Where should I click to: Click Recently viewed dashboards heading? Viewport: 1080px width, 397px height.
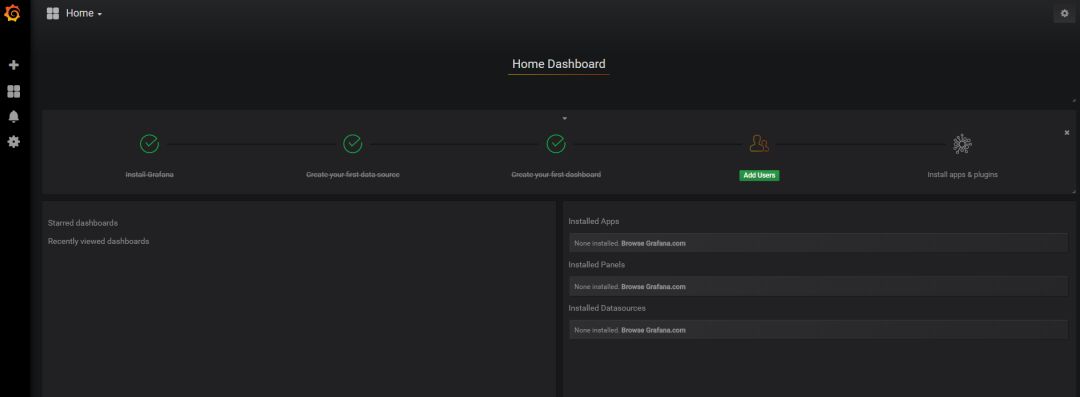[98, 241]
